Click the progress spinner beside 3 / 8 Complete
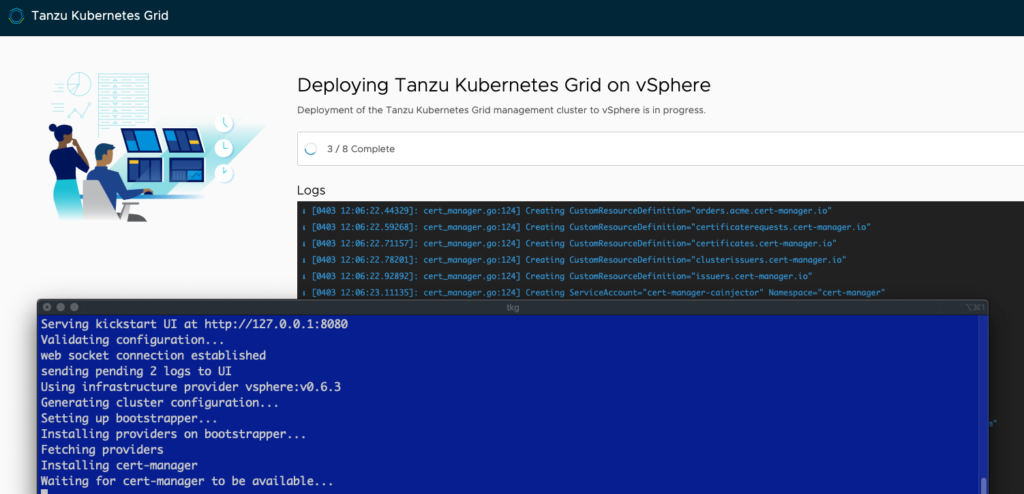The width and height of the screenshot is (1024, 494). point(311,149)
